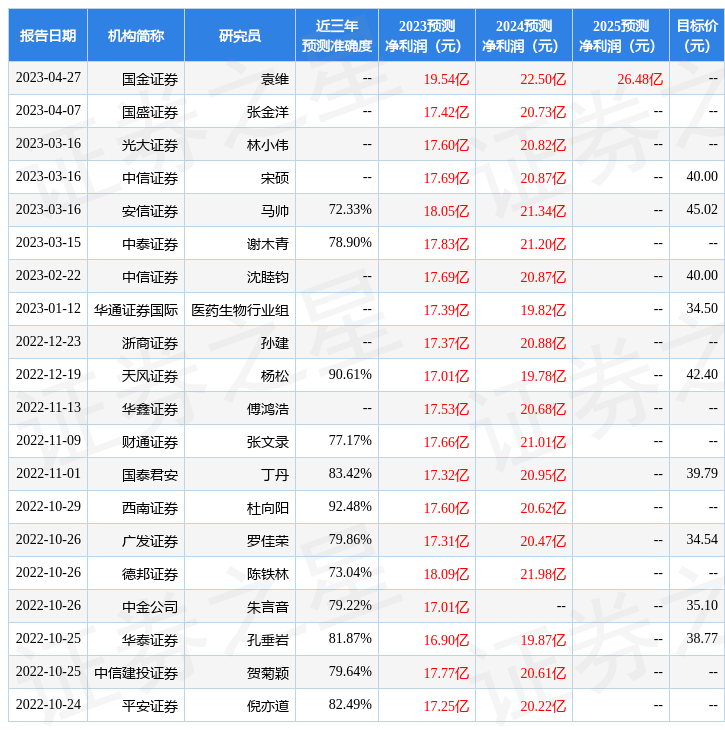Click researcher name 贺菊颖
Image resolution: width=725 pixels, height=730 pixels.
[268, 673]
